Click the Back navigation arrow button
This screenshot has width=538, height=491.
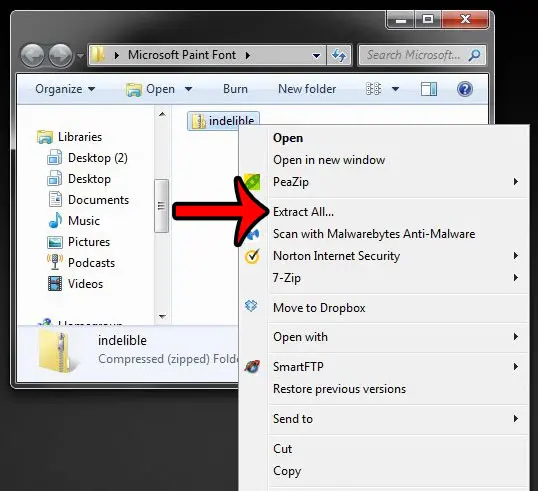(33, 55)
